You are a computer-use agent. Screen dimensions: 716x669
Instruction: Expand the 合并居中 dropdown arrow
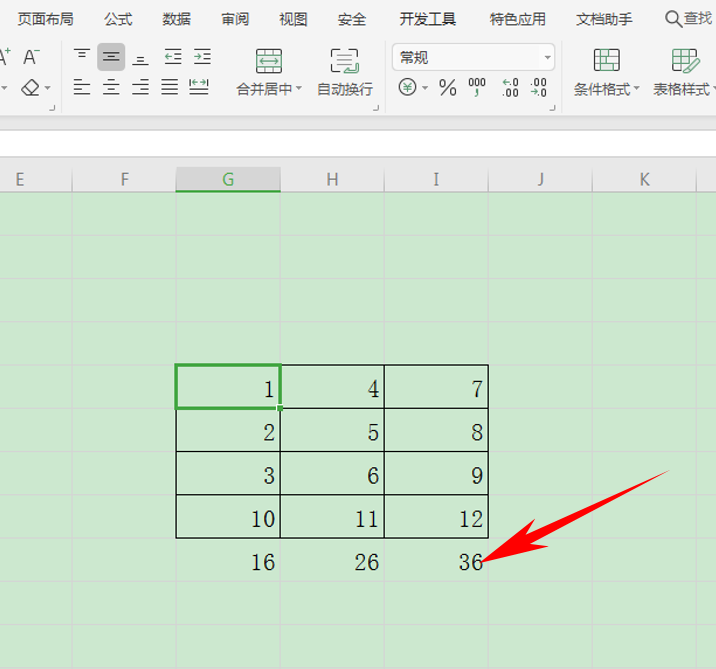299,88
